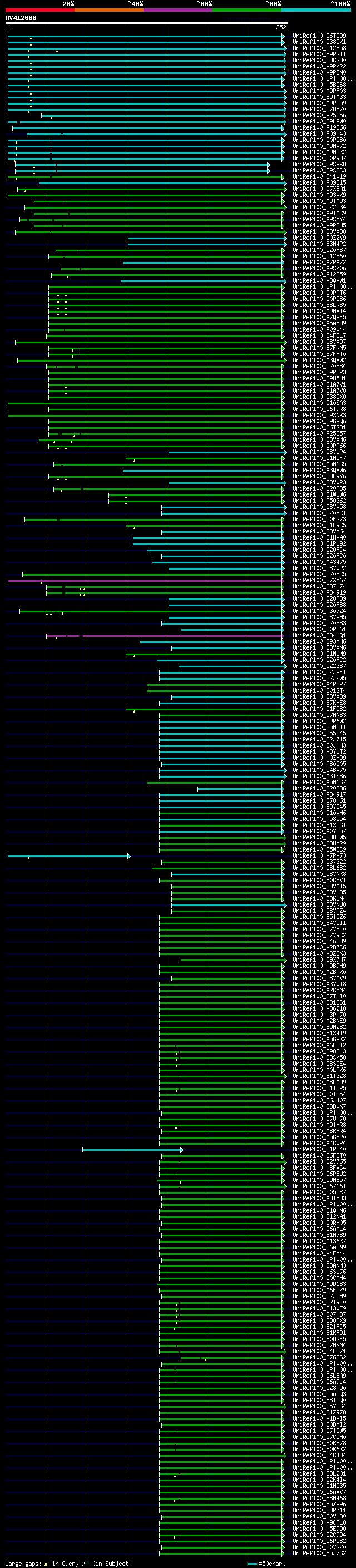Image resolution: width=356 pixels, height=1568 pixels.
Task: Open hit UniRef100_A5BCS8
Action: (x=319, y=85)
